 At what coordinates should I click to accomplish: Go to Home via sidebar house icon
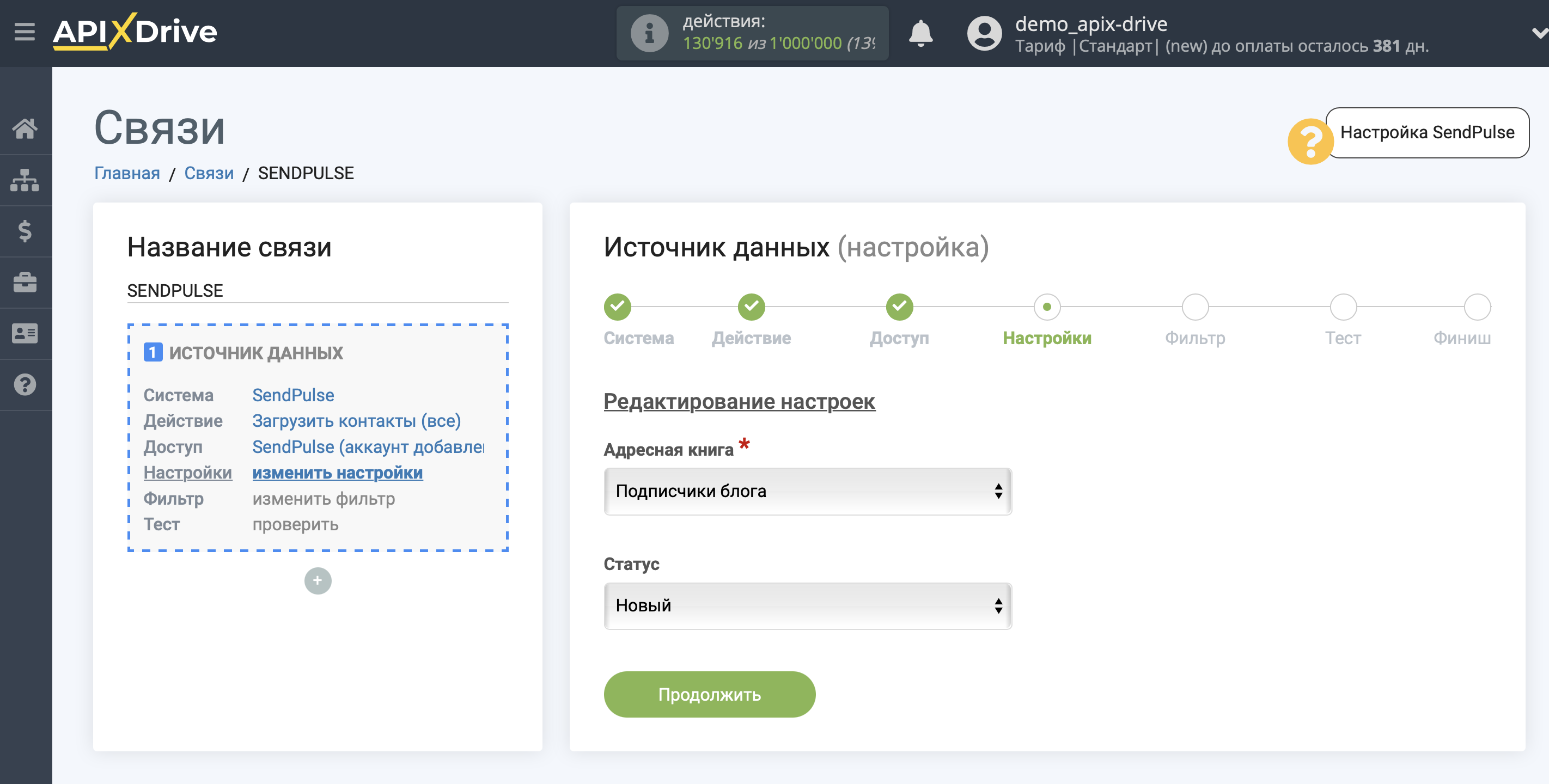(x=25, y=128)
